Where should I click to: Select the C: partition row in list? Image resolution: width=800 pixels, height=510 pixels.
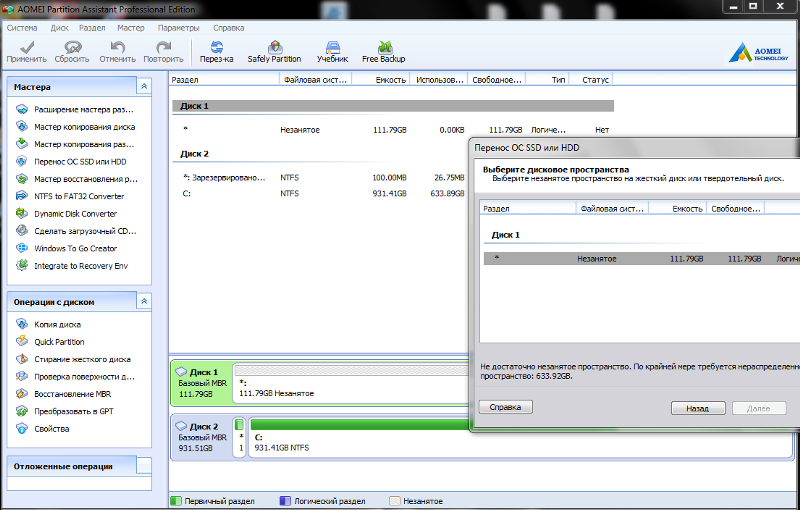(320, 193)
